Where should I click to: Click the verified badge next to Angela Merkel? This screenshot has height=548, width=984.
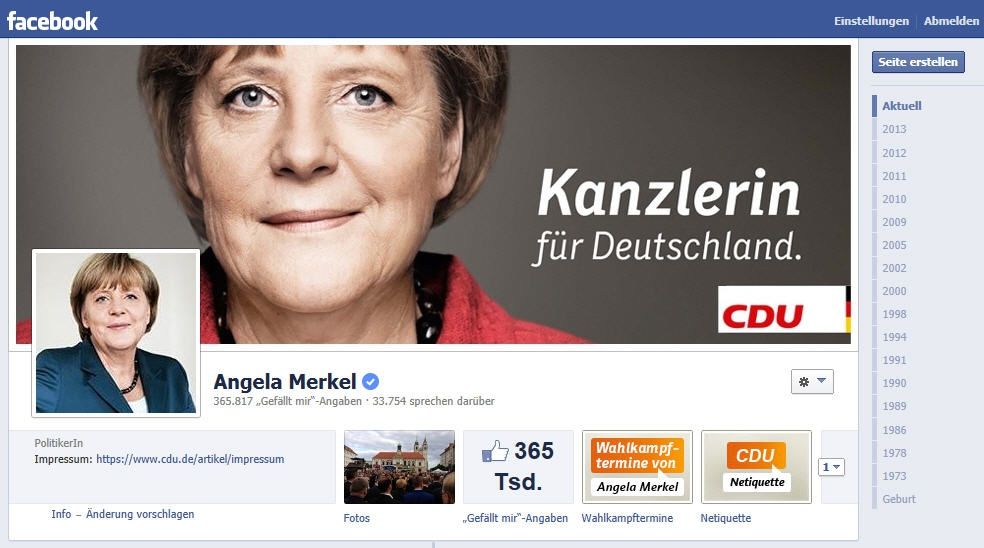point(371,381)
